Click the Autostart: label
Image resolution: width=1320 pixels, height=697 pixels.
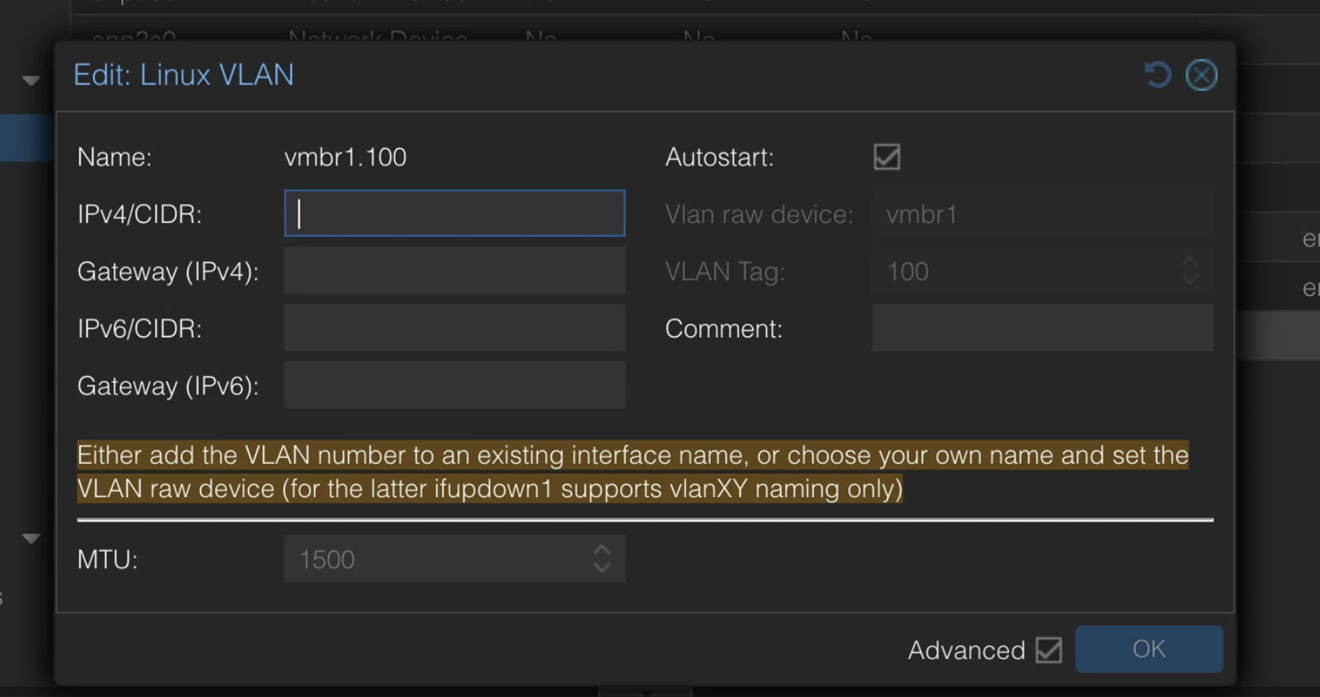pyautogui.click(x=719, y=157)
